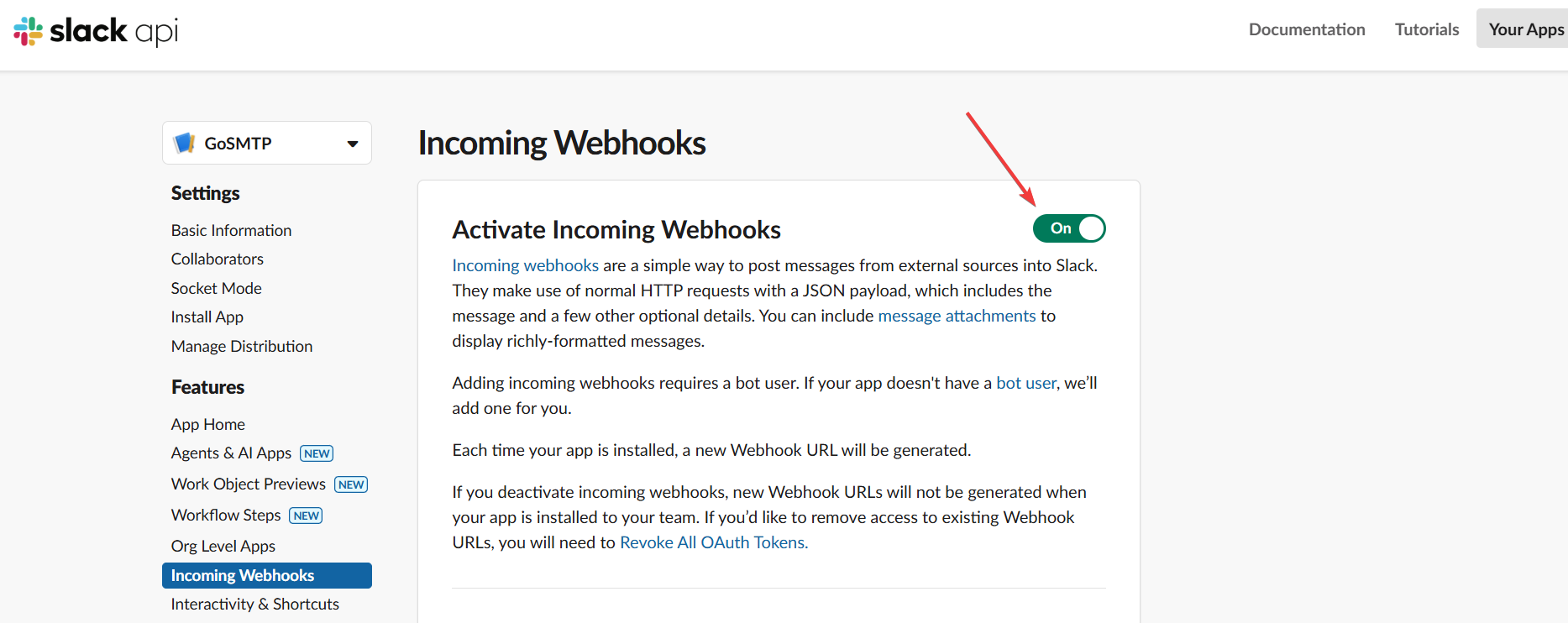
Task: Click Revoke All OAuth Tokens link
Action: point(714,542)
